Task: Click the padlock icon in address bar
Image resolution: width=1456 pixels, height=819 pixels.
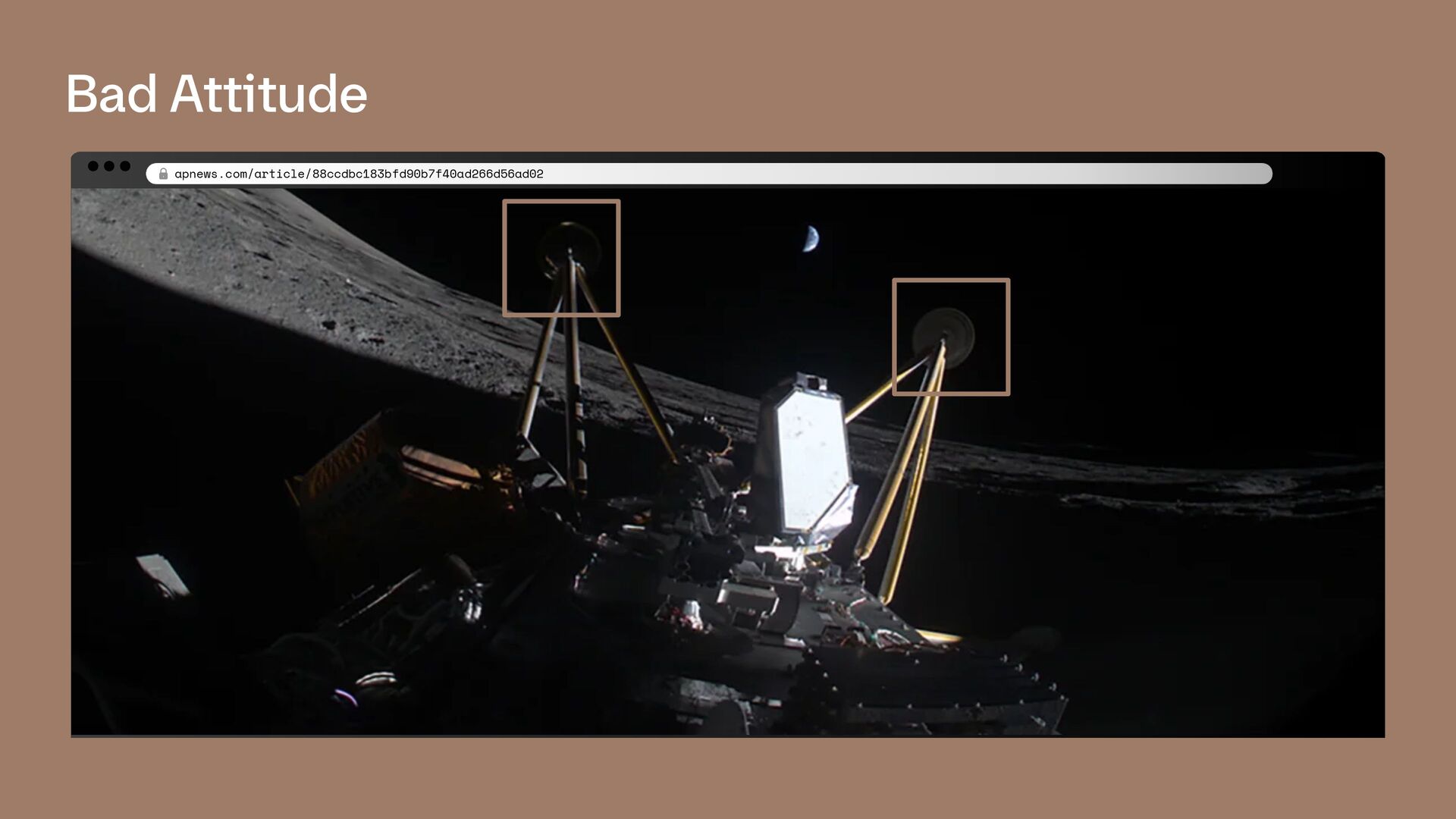Action: tap(163, 174)
